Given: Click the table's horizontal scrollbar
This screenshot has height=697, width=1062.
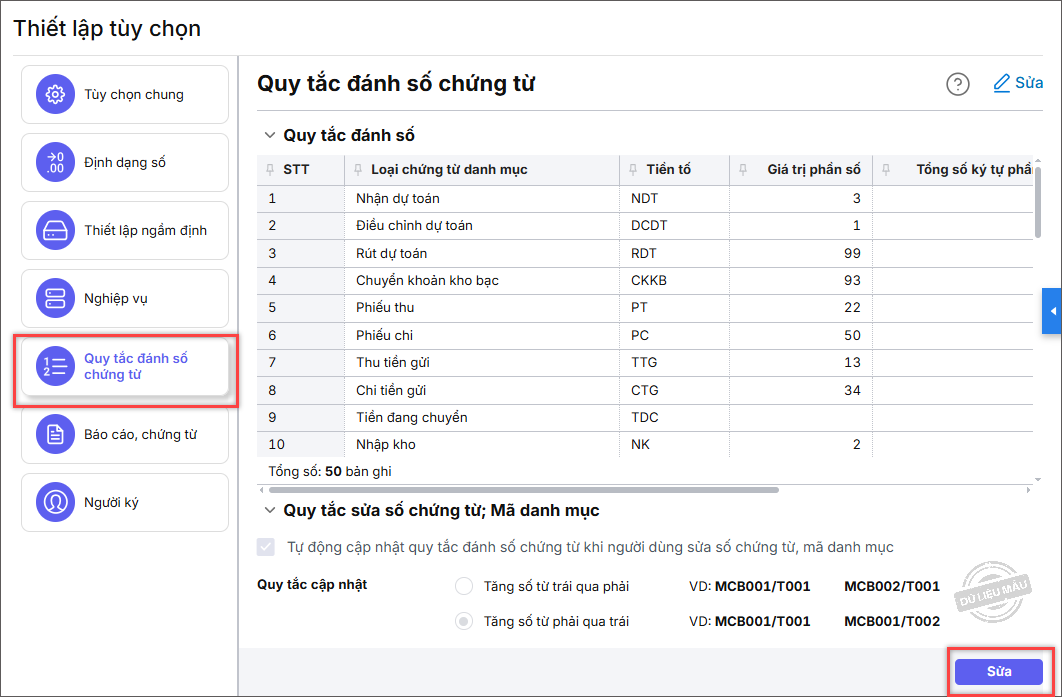Looking at the screenshot, I should pyautogui.click(x=522, y=490).
